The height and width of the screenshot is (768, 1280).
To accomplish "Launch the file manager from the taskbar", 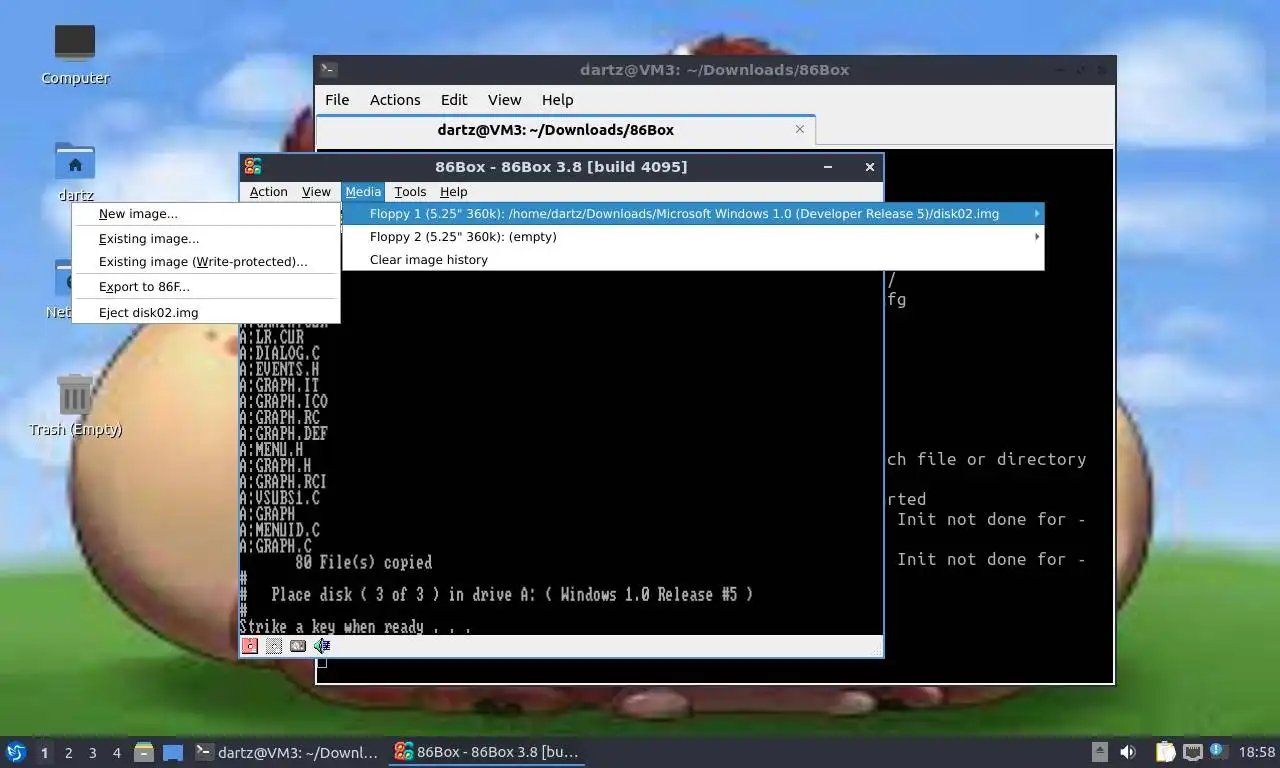I will tap(144, 752).
